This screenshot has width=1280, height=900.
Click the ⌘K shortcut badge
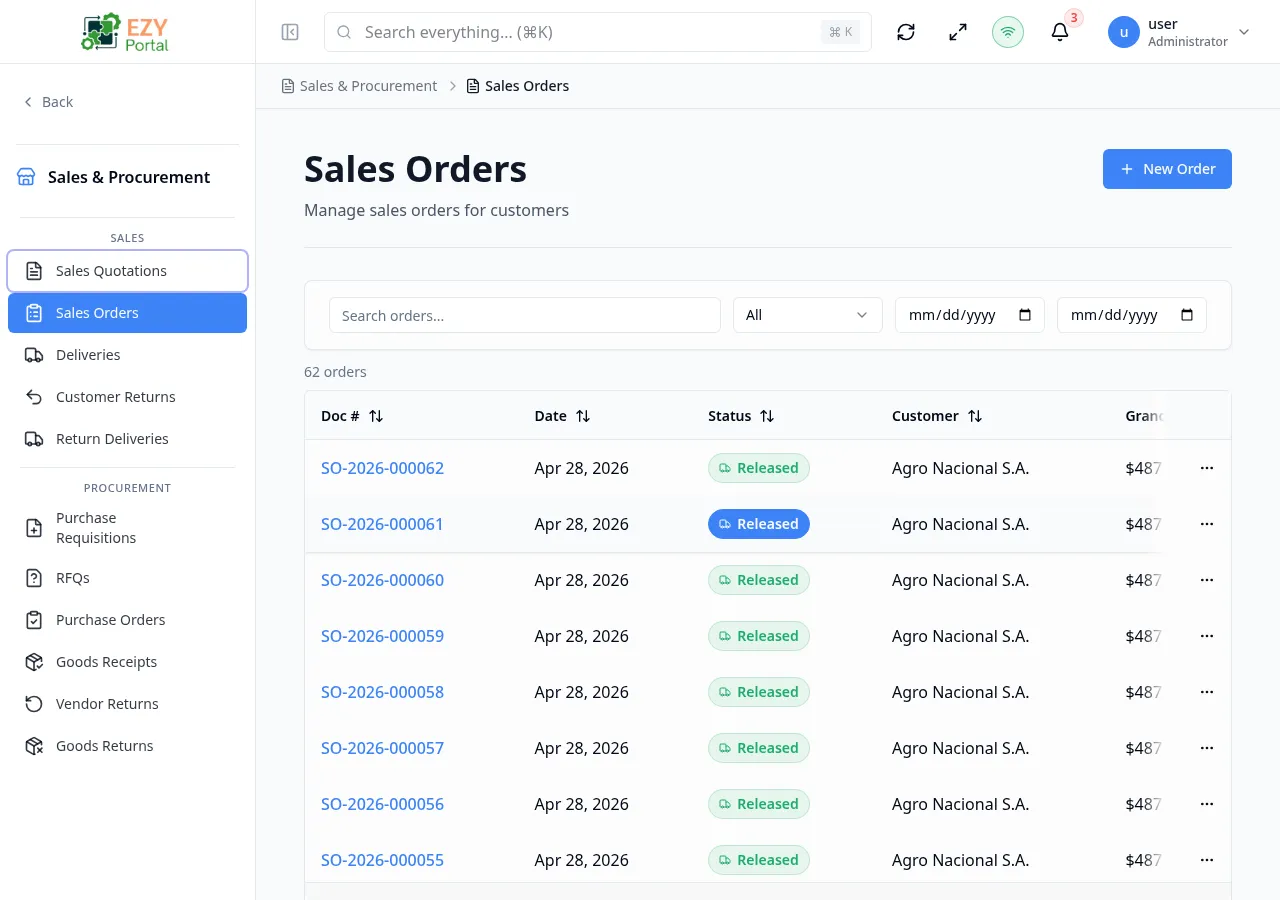click(841, 32)
